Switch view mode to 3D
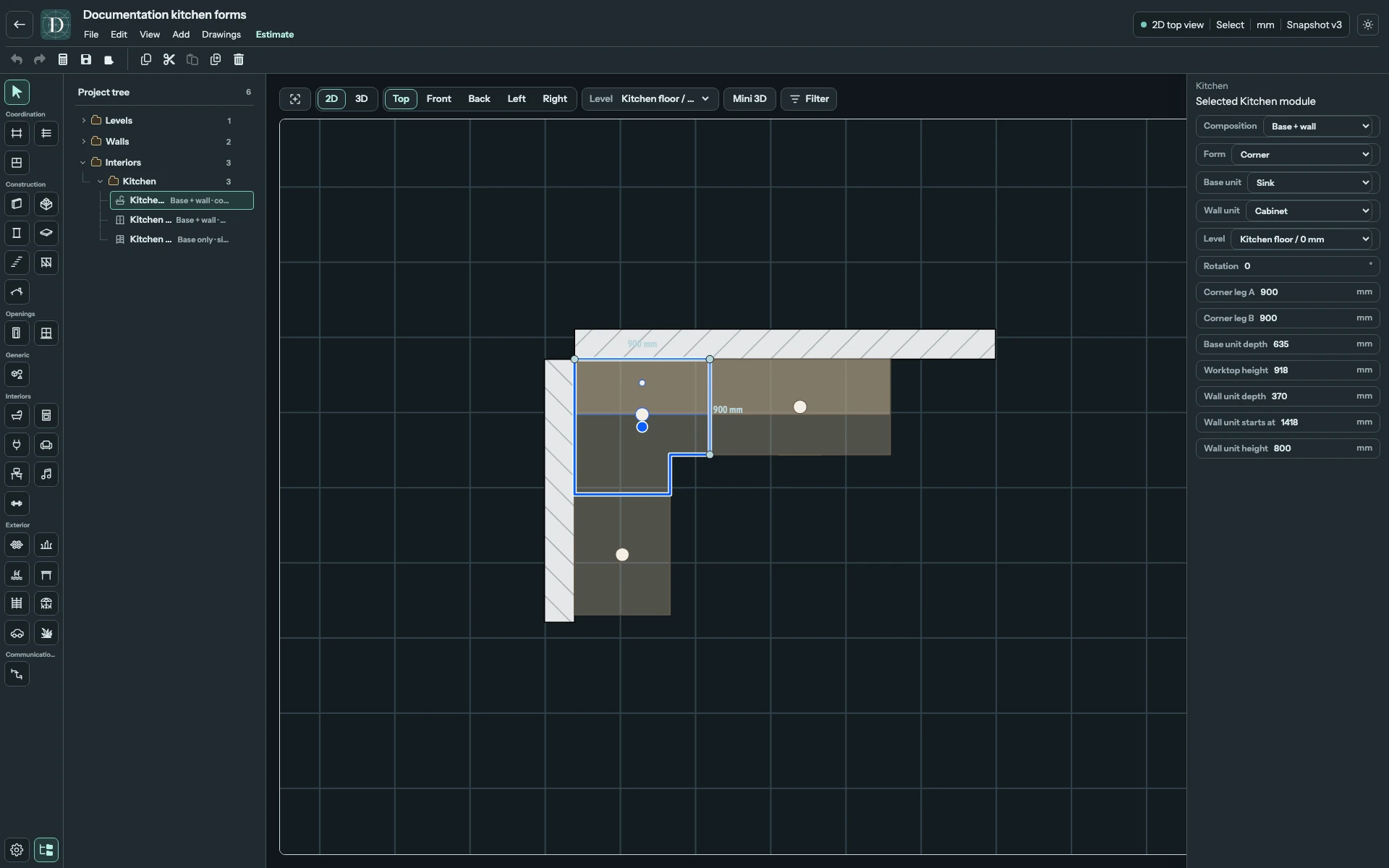This screenshot has height=868, width=1389. pyautogui.click(x=361, y=99)
